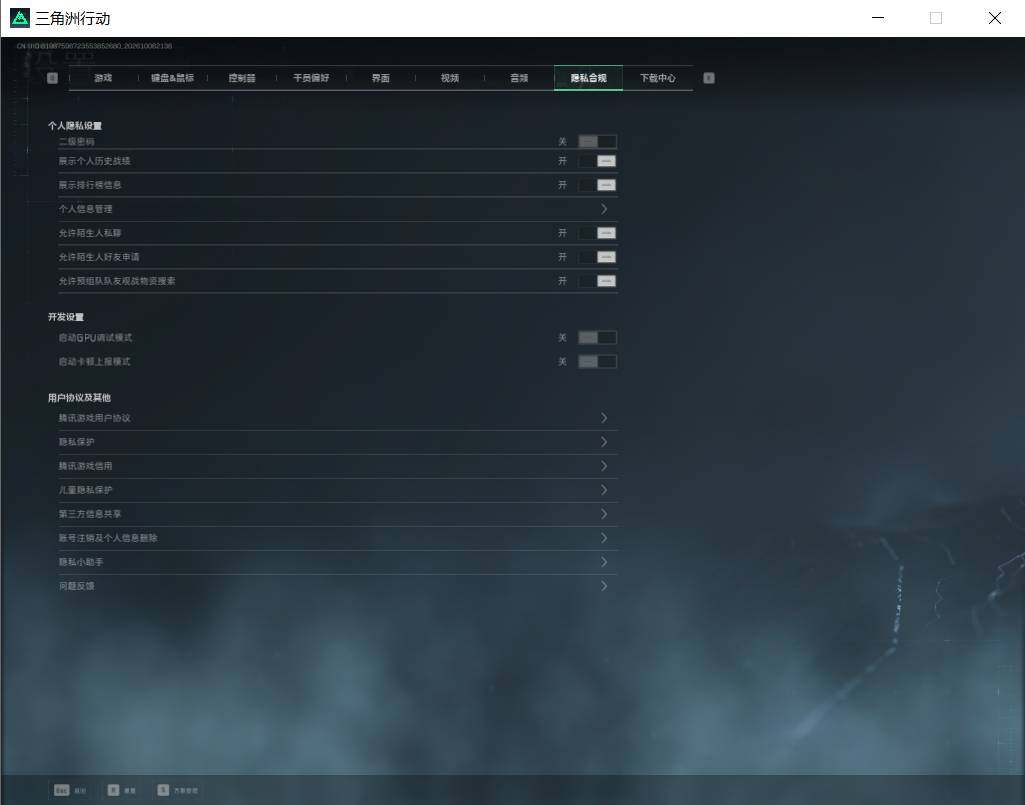Expand 个人信息管理 via its chevron arrow

604,209
